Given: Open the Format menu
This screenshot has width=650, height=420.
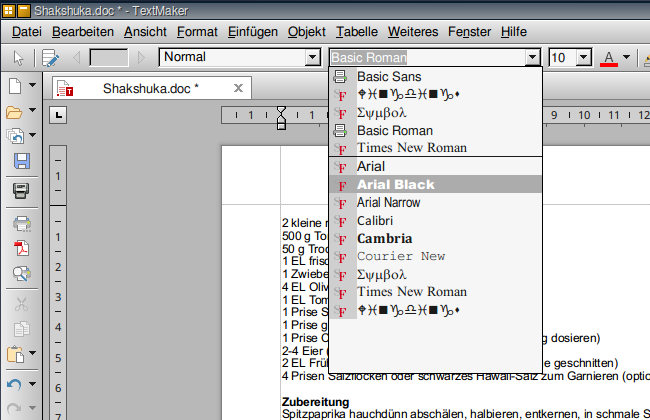Looking at the screenshot, I should point(196,32).
